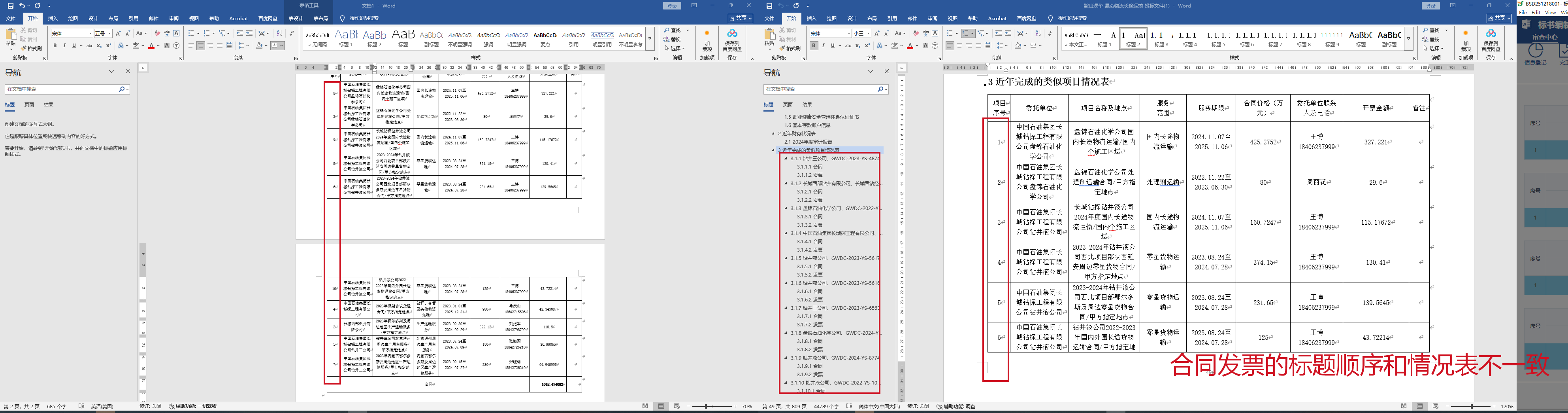Click the zoom-out minus in the 文档1 status bar
Image resolution: width=1568 pixels, height=413 pixels.
click(688, 406)
